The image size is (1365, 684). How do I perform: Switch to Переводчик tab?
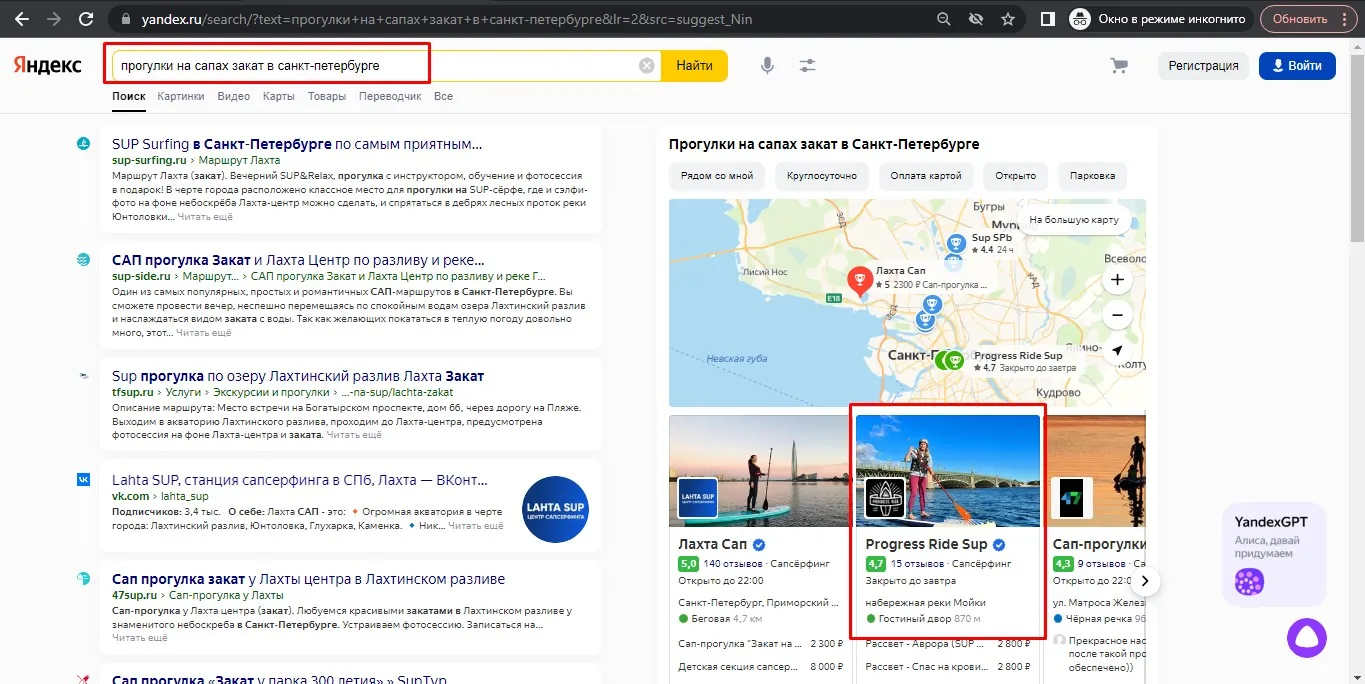[x=390, y=96]
